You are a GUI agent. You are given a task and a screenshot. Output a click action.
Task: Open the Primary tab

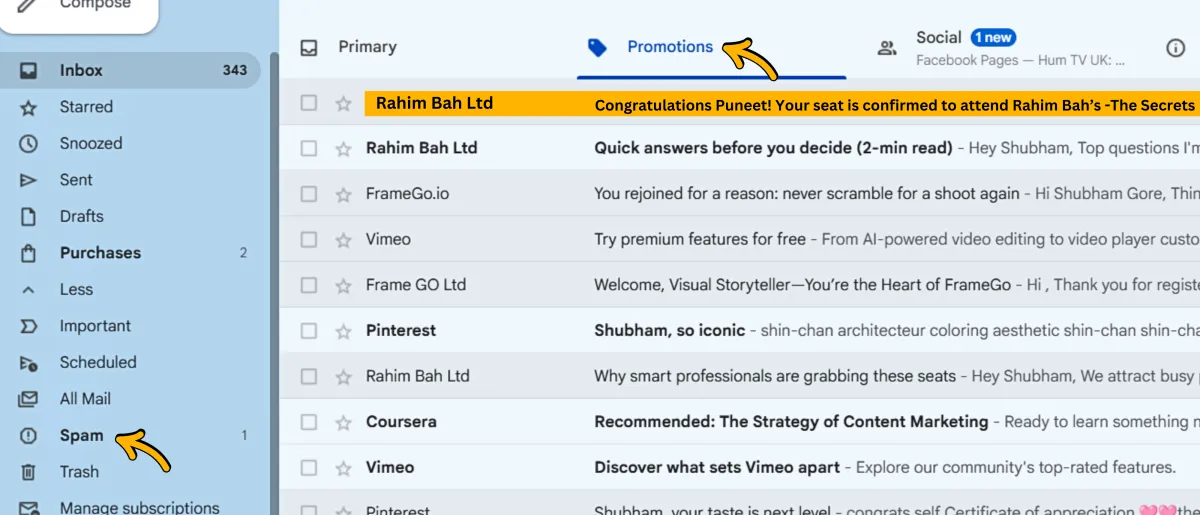367,47
